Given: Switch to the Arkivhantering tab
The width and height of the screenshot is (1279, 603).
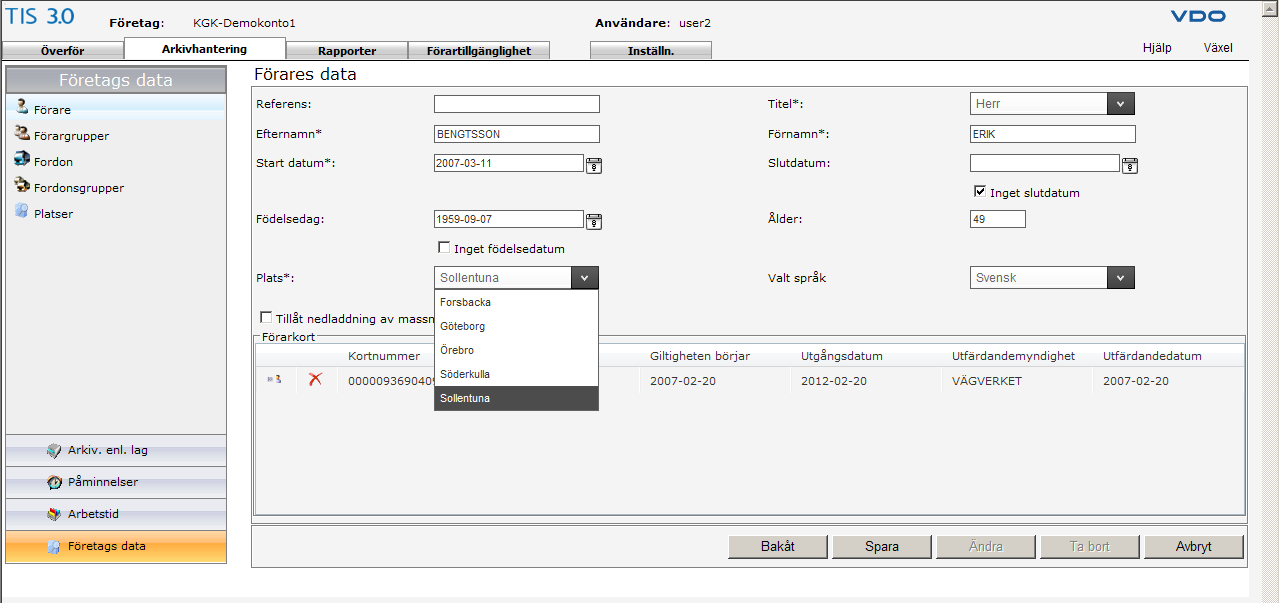Looking at the screenshot, I should pos(205,48).
